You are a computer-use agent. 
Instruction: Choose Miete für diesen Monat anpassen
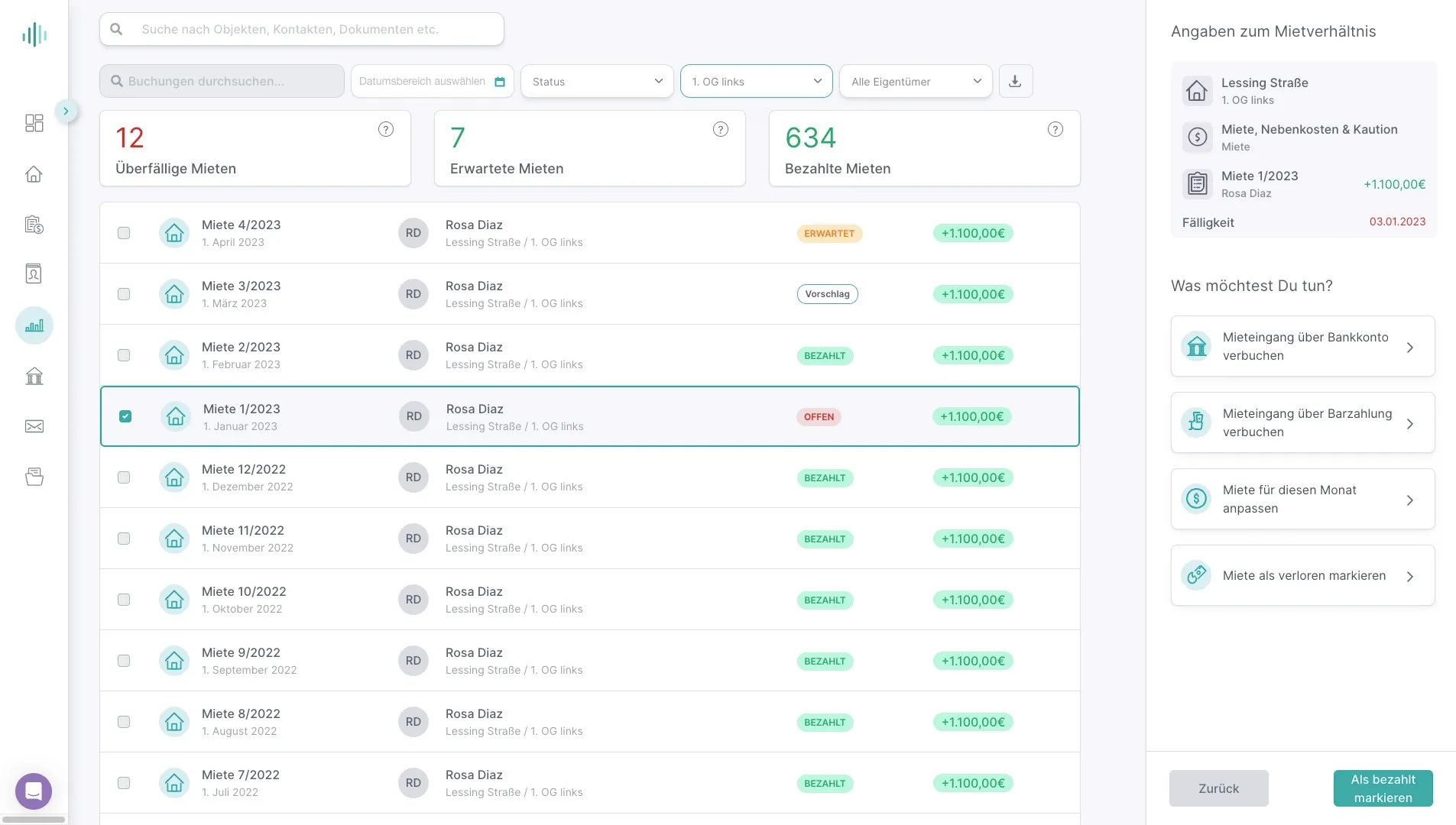(x=1303, y=499)
